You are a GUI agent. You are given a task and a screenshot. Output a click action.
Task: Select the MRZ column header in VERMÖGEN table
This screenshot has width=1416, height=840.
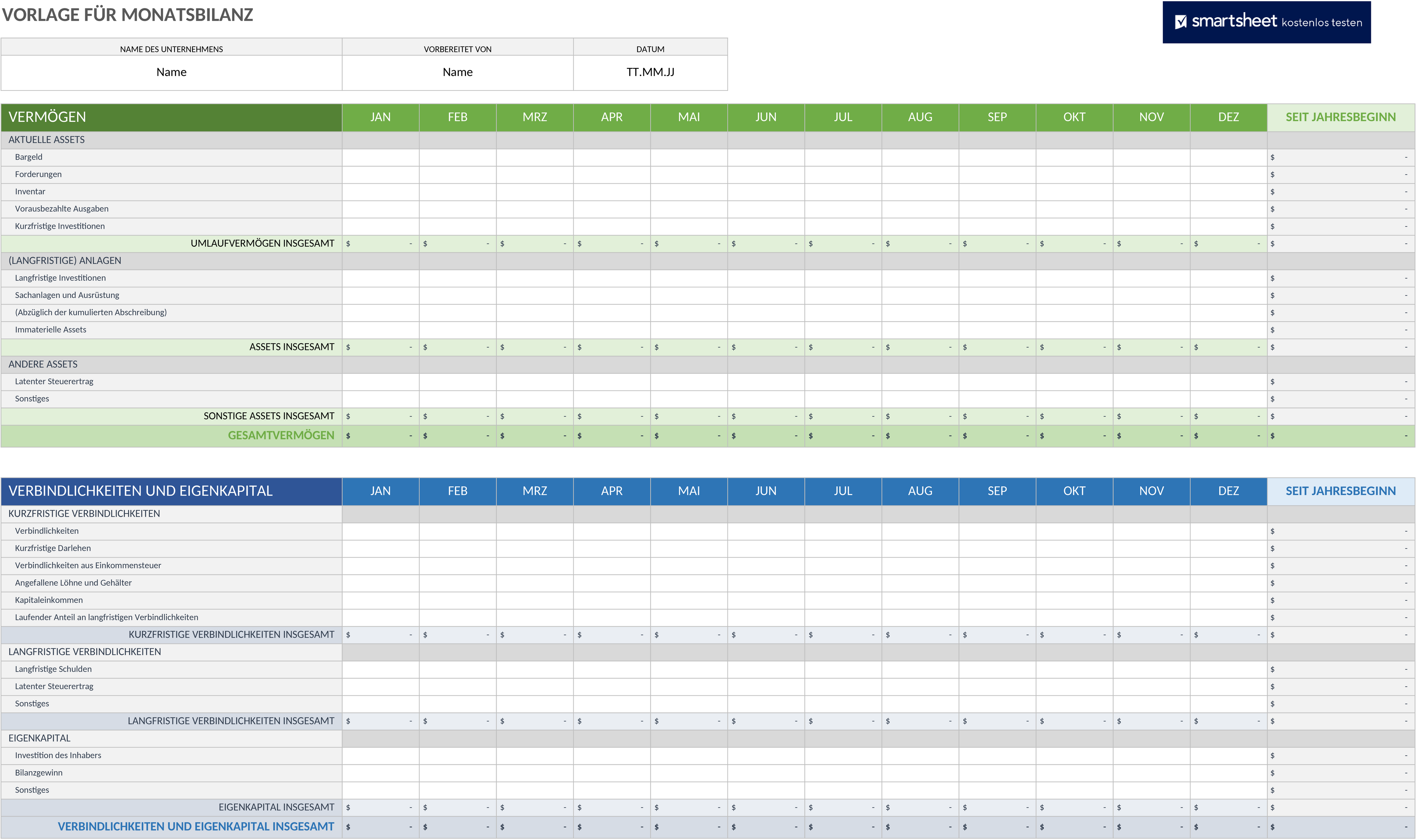534,117
